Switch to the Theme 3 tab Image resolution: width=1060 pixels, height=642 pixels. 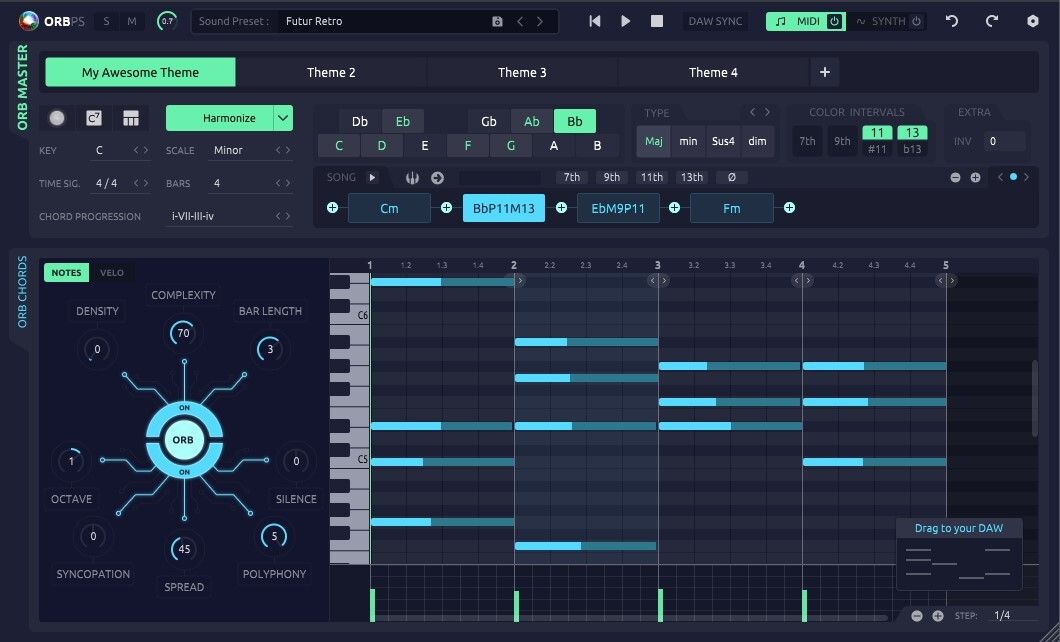click(x=521, y=72)
